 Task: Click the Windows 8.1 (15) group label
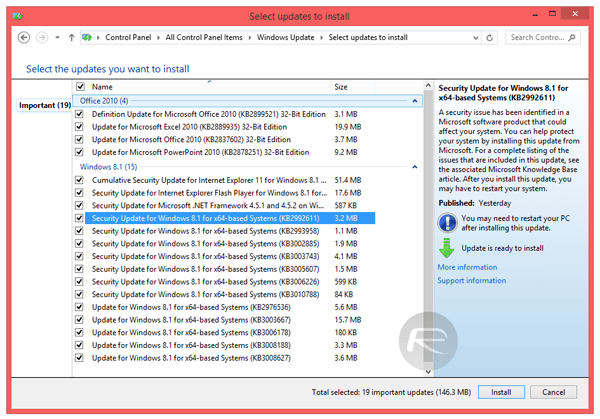point(108,167)
